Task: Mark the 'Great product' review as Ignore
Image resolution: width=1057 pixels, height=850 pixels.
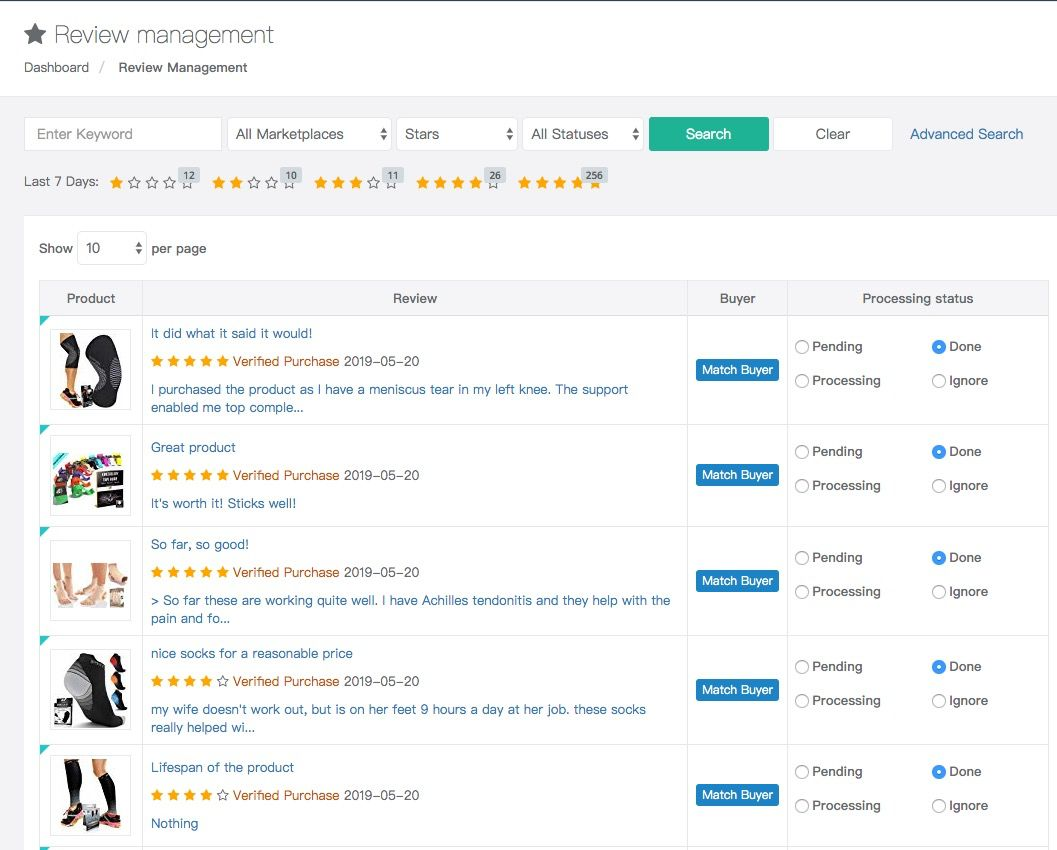Action: [x=939, y=486]
